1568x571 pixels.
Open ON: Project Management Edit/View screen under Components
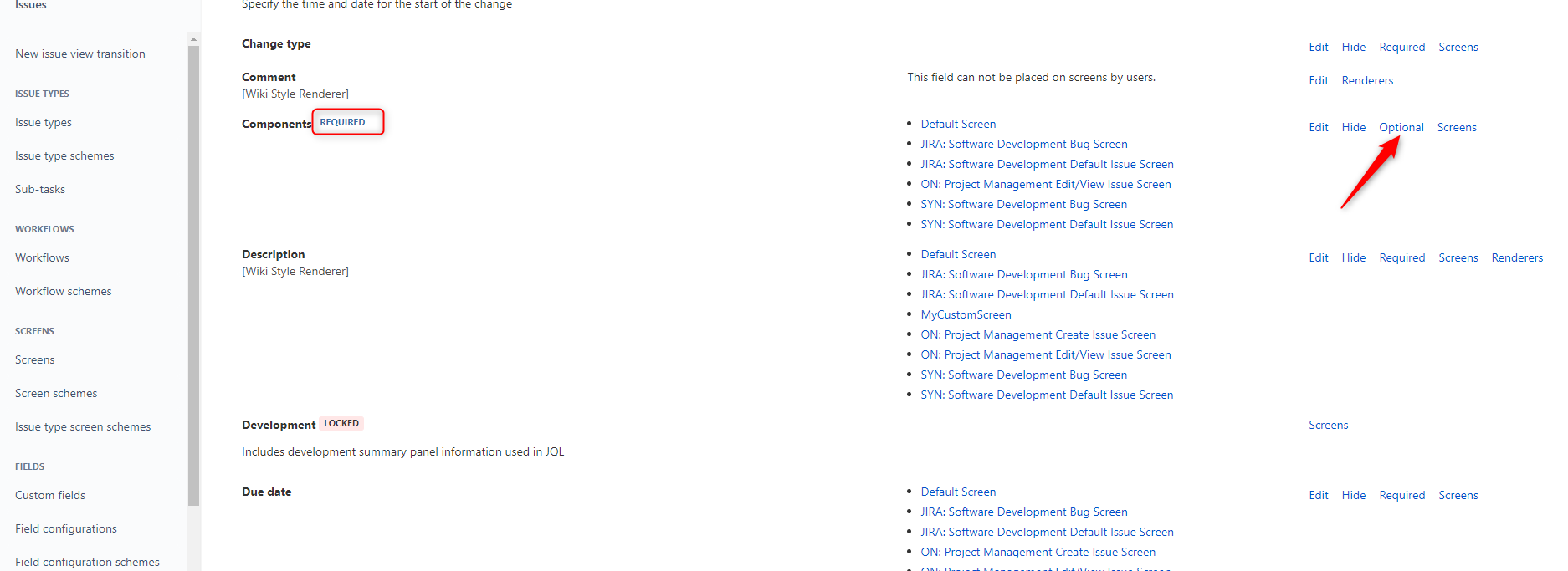pos(1045,184)
